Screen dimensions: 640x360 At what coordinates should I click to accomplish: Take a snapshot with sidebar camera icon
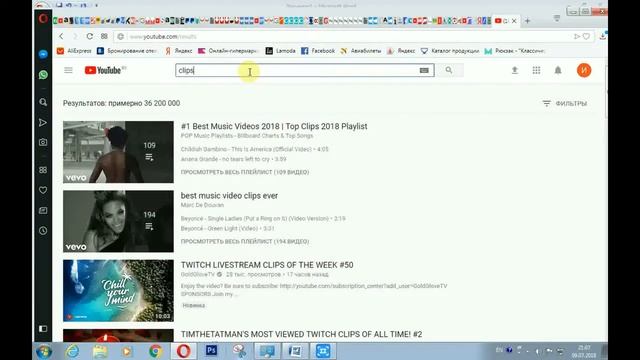click(x=43, y=142)
